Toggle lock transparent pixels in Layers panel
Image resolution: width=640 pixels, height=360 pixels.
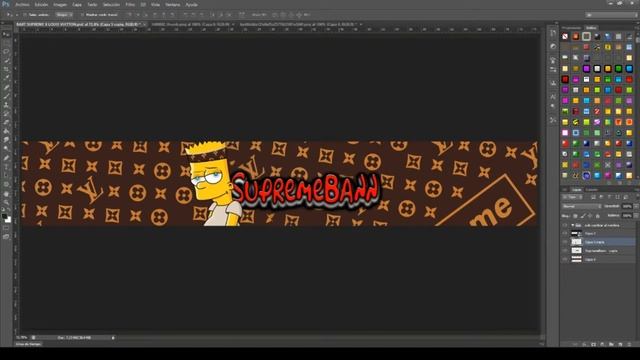(576, 216)
